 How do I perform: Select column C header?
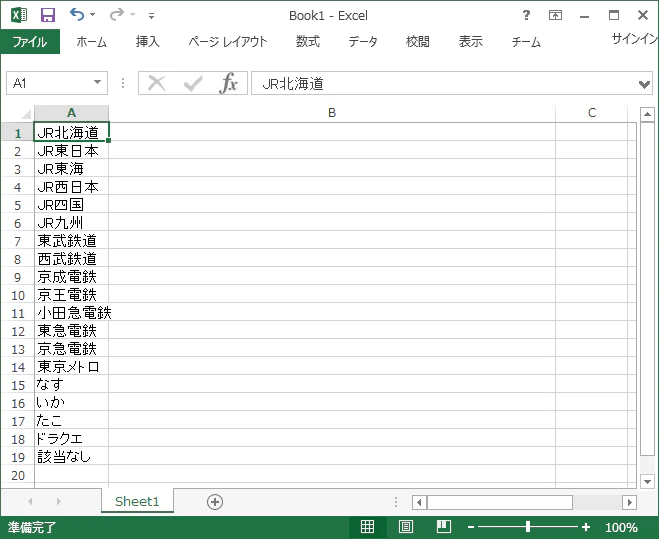(x=592, y=113)
